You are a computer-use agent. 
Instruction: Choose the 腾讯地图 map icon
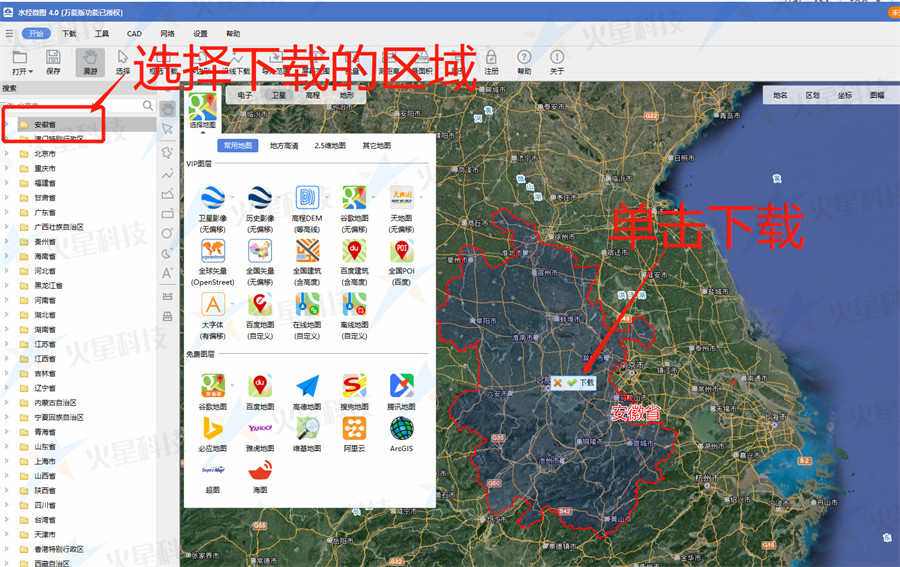pos(401,386)
